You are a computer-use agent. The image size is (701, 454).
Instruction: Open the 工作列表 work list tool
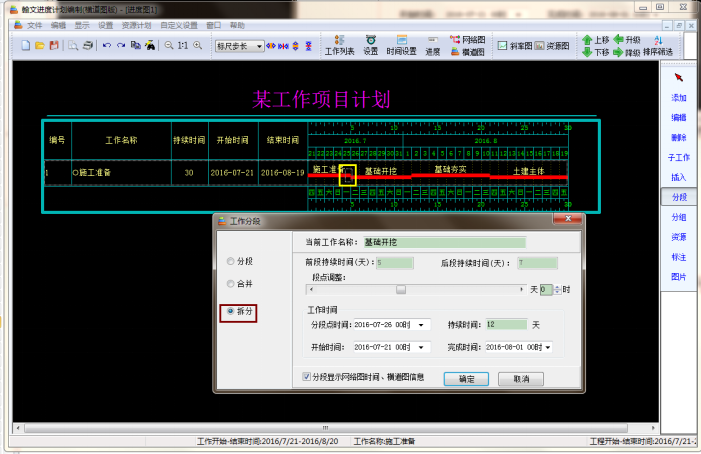tap(339, 45)
